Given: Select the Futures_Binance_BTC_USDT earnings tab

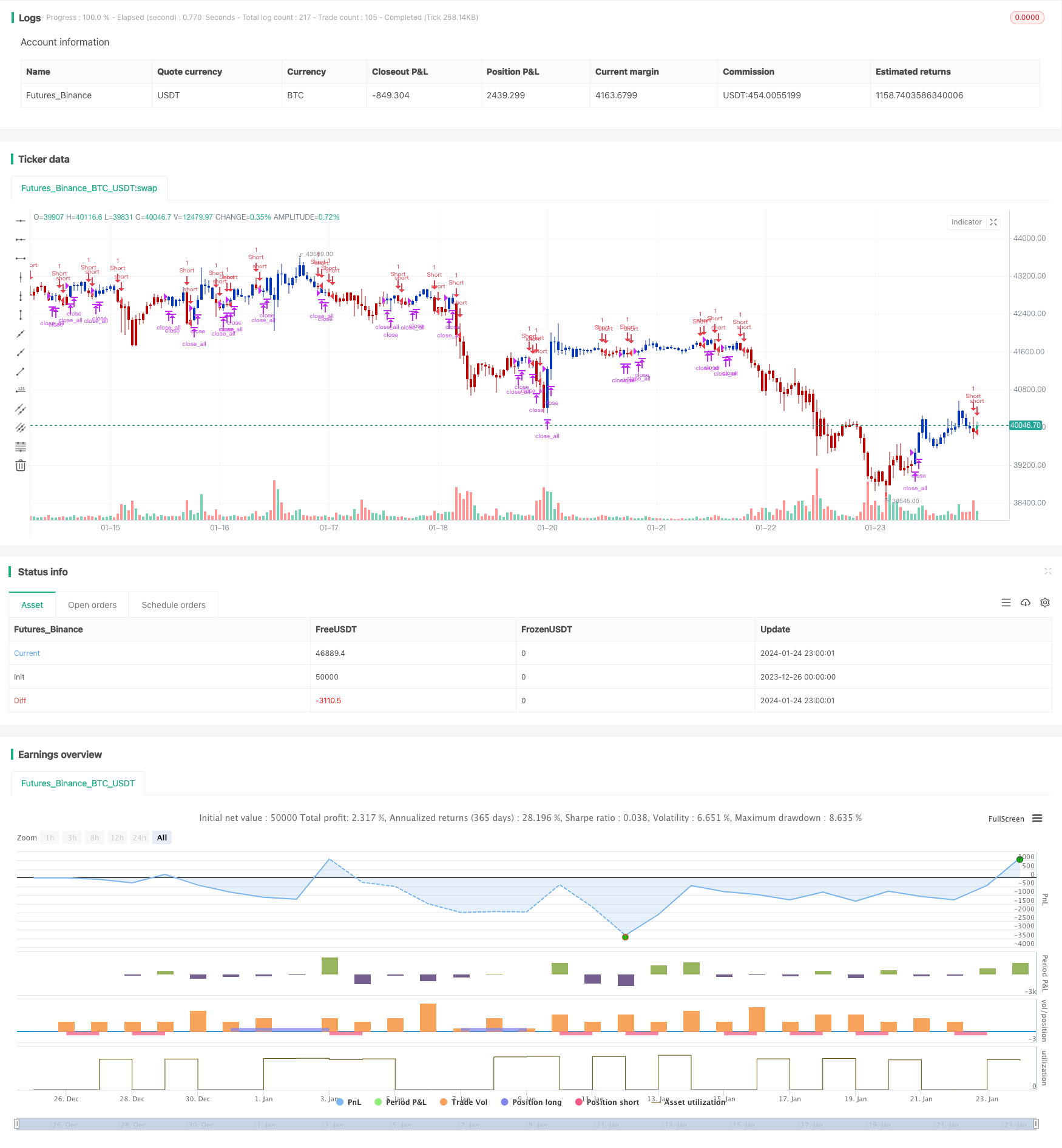Looking at the screenshot, I should tap(78, 783).
